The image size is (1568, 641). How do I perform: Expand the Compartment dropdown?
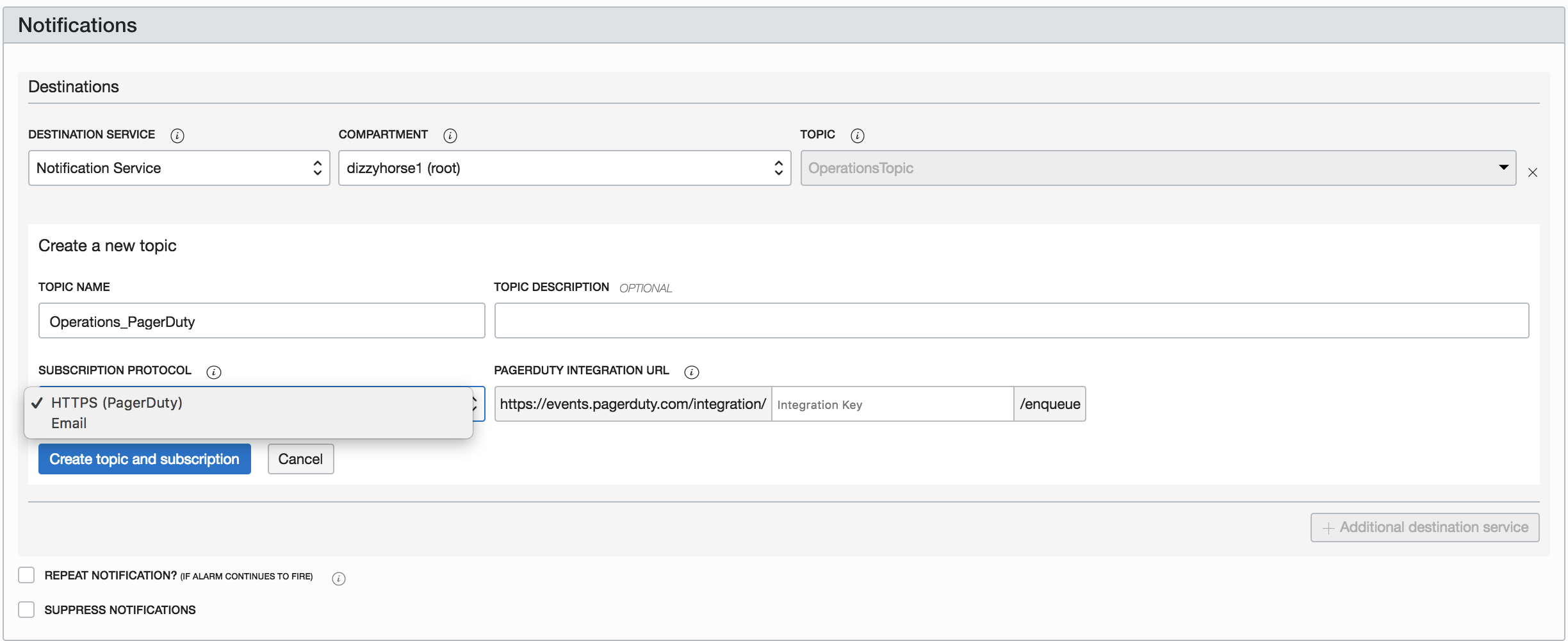pyautogui.click(x=564, y=168)
